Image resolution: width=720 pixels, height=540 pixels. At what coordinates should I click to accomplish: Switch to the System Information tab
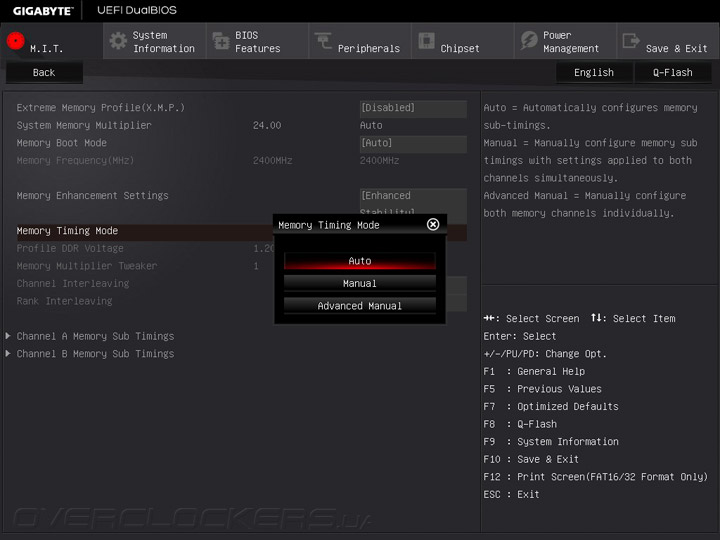(x=154, y=41)
